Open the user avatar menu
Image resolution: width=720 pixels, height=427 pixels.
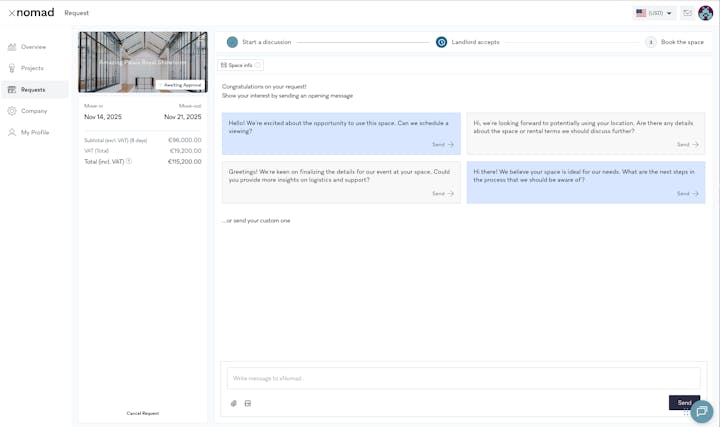(706, 13)
